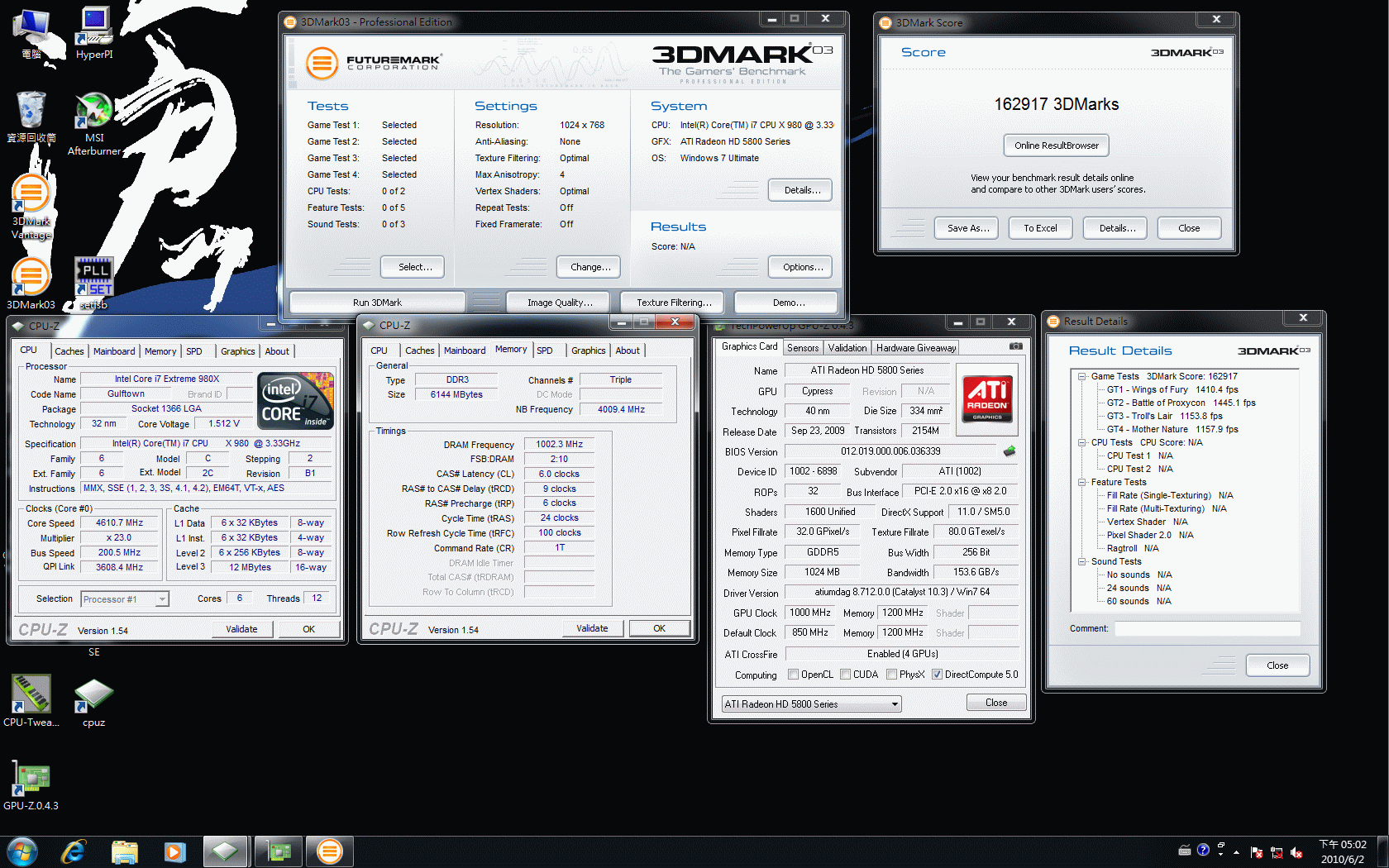
Task: Click the tray volume muted icon
Action: [x=1296, y=852]
